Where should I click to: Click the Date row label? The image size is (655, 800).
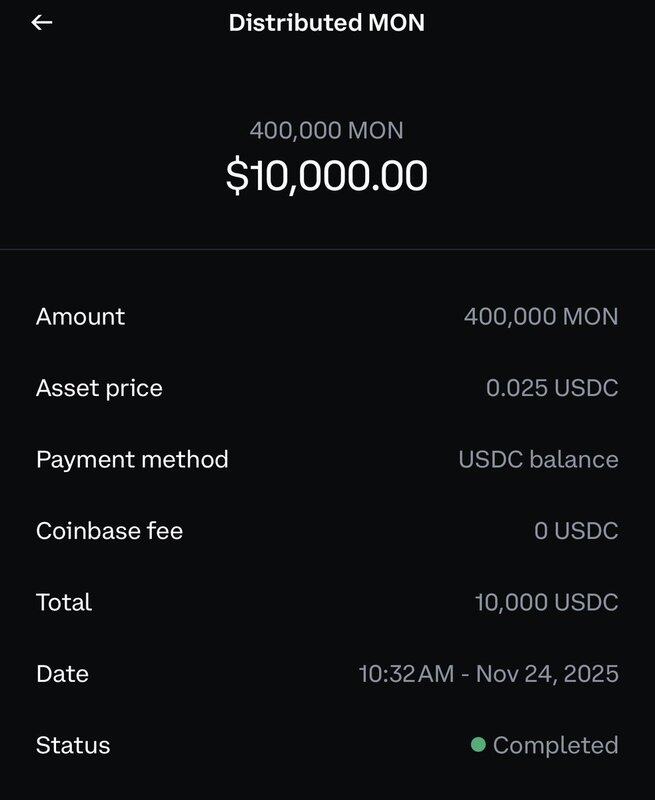(x=62, y=674)
